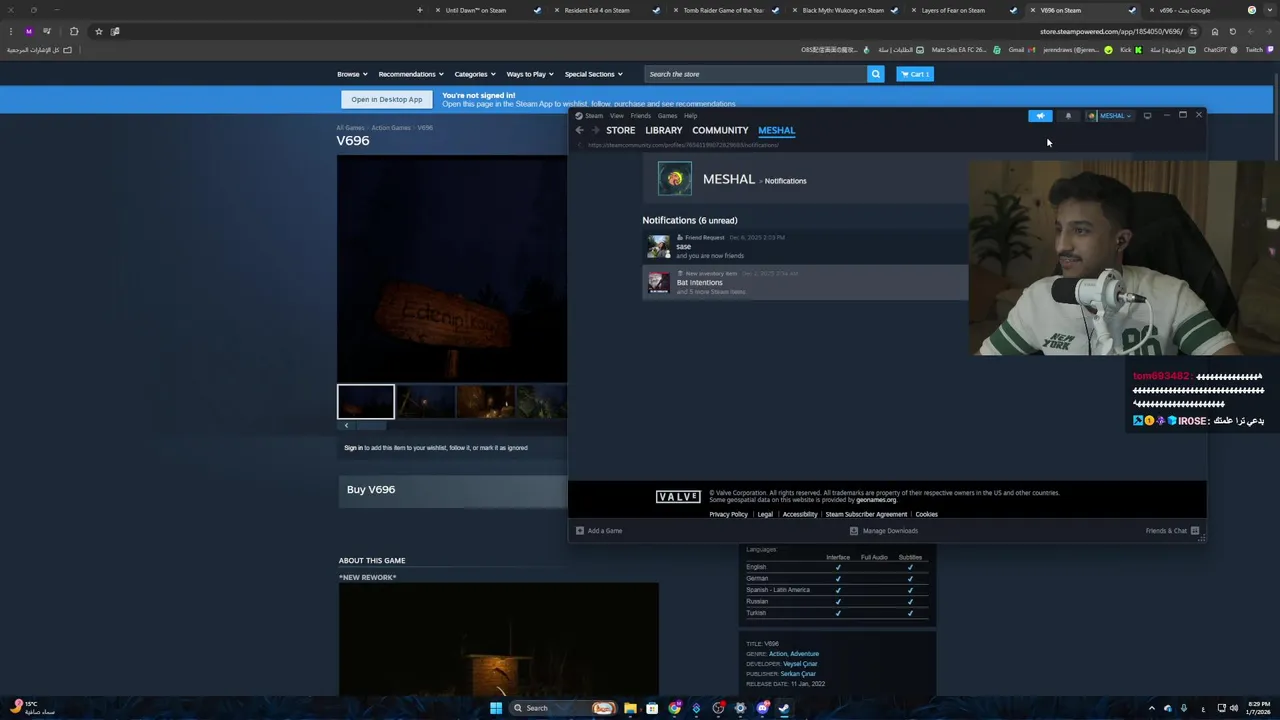Image resolution: width=1280 pixels, height=720 pixels.
Task: Open the Steam icon in the taskbar
Action: (784, 708)
